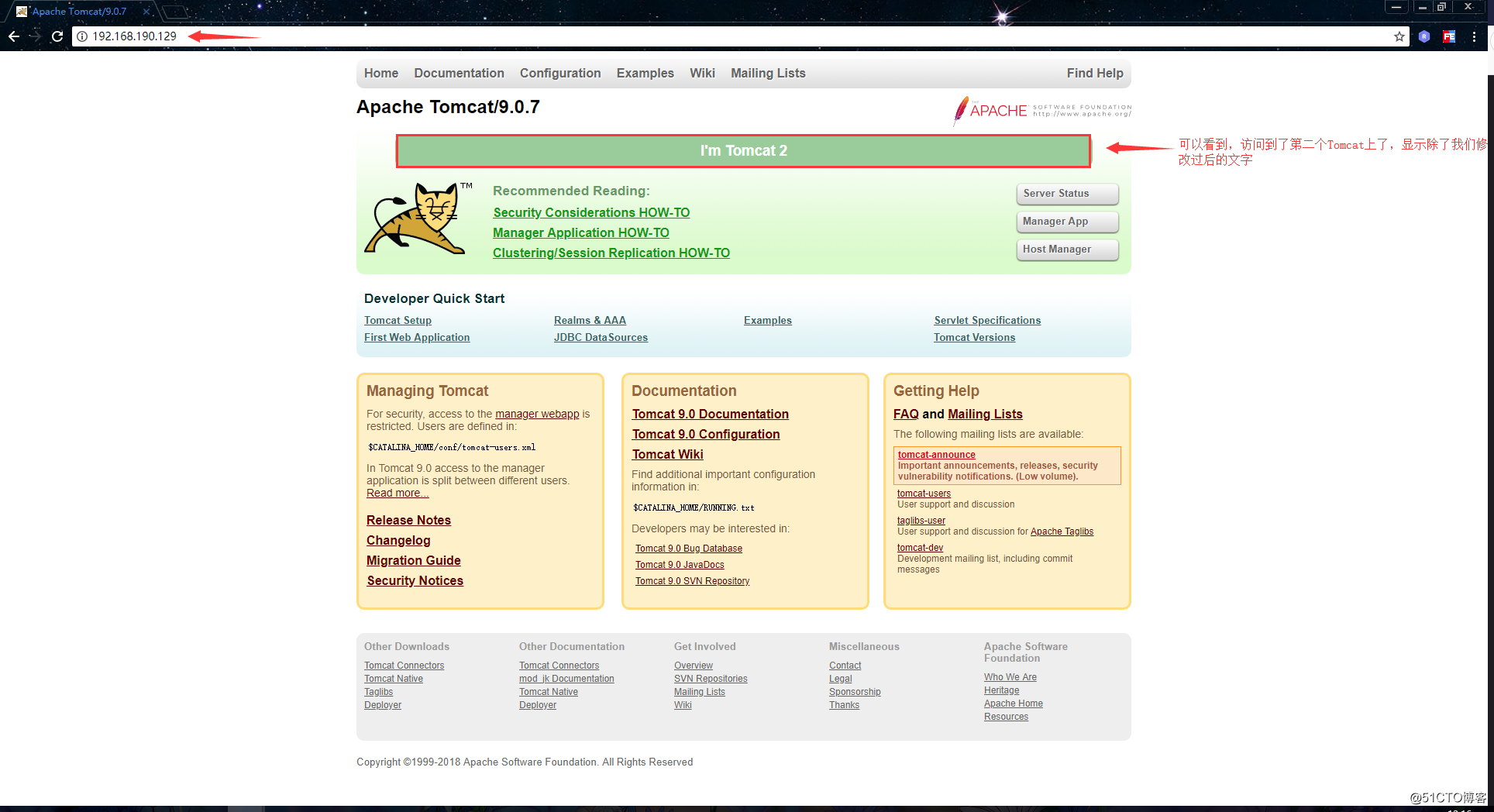Open the tomcat-dev mailing list link
The image size is (1494, 812).
pos(920,548)
